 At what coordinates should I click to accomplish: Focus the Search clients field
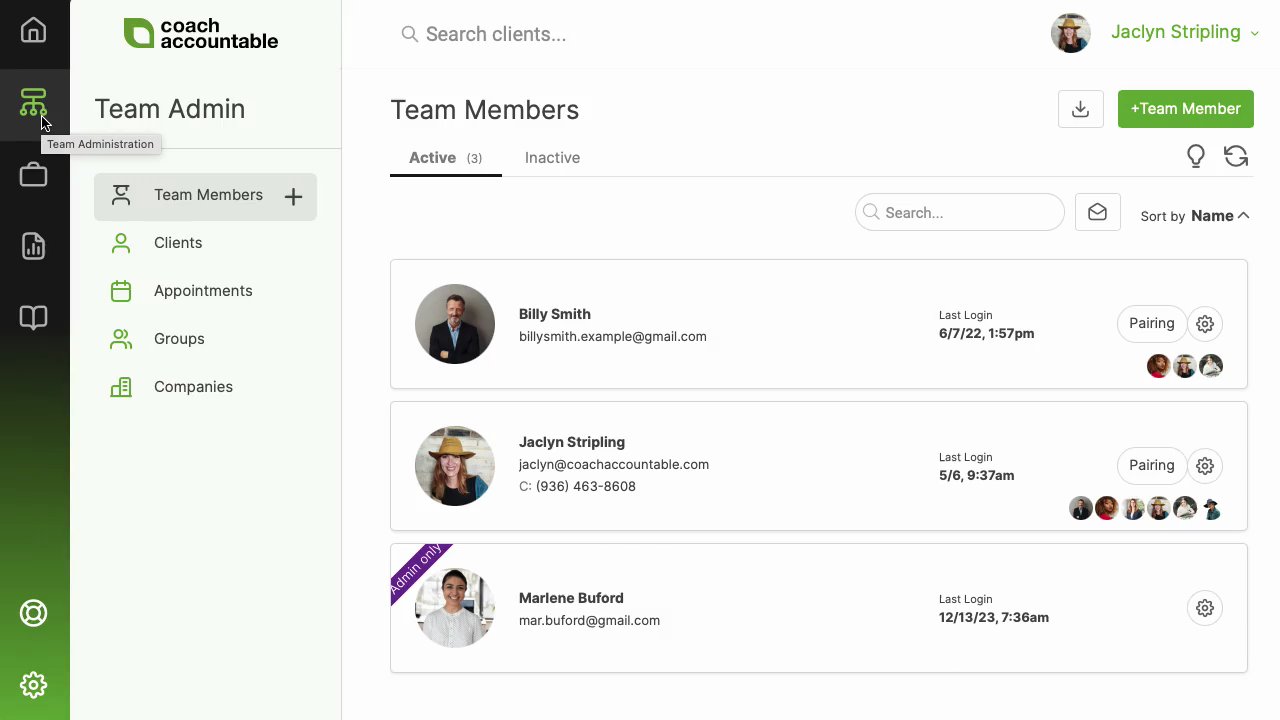[x=600, y=34]
